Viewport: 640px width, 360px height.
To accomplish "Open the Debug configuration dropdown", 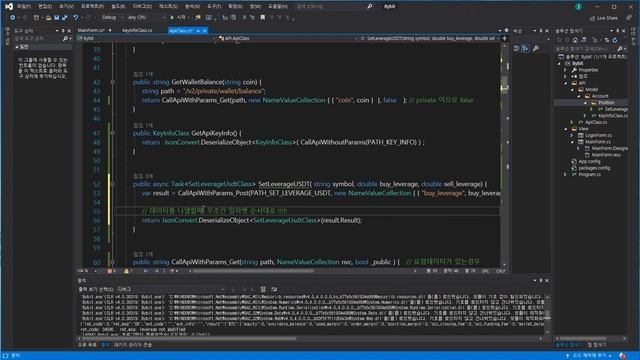I will pyautogui.click(x=112, y=18).
